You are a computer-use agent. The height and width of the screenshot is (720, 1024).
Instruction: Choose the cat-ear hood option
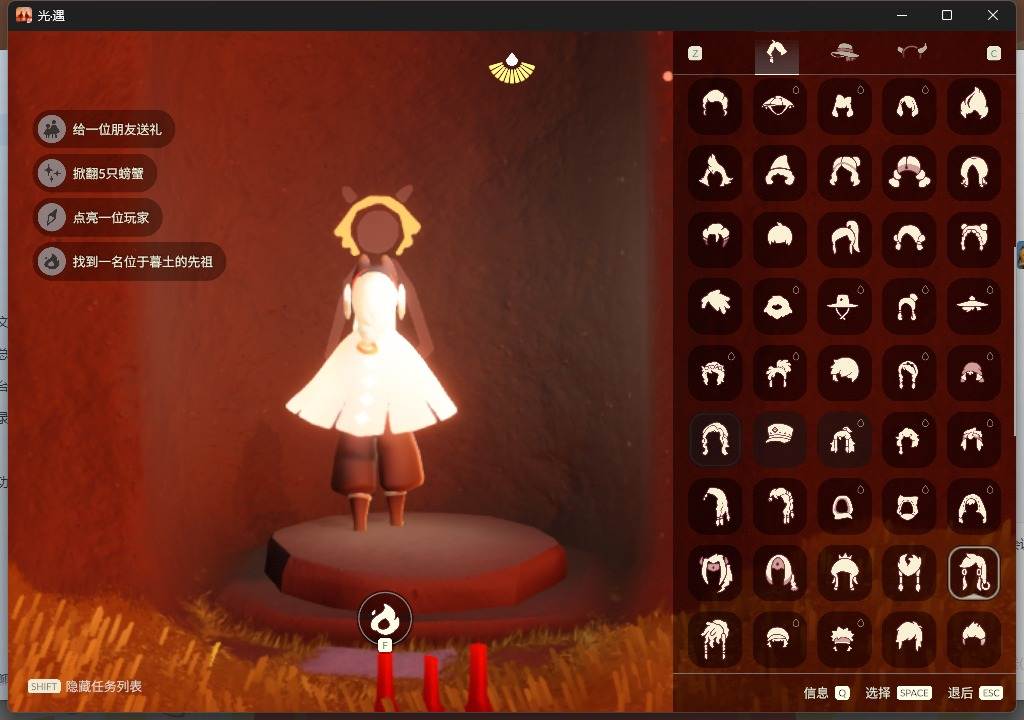[x=908, y=506]
